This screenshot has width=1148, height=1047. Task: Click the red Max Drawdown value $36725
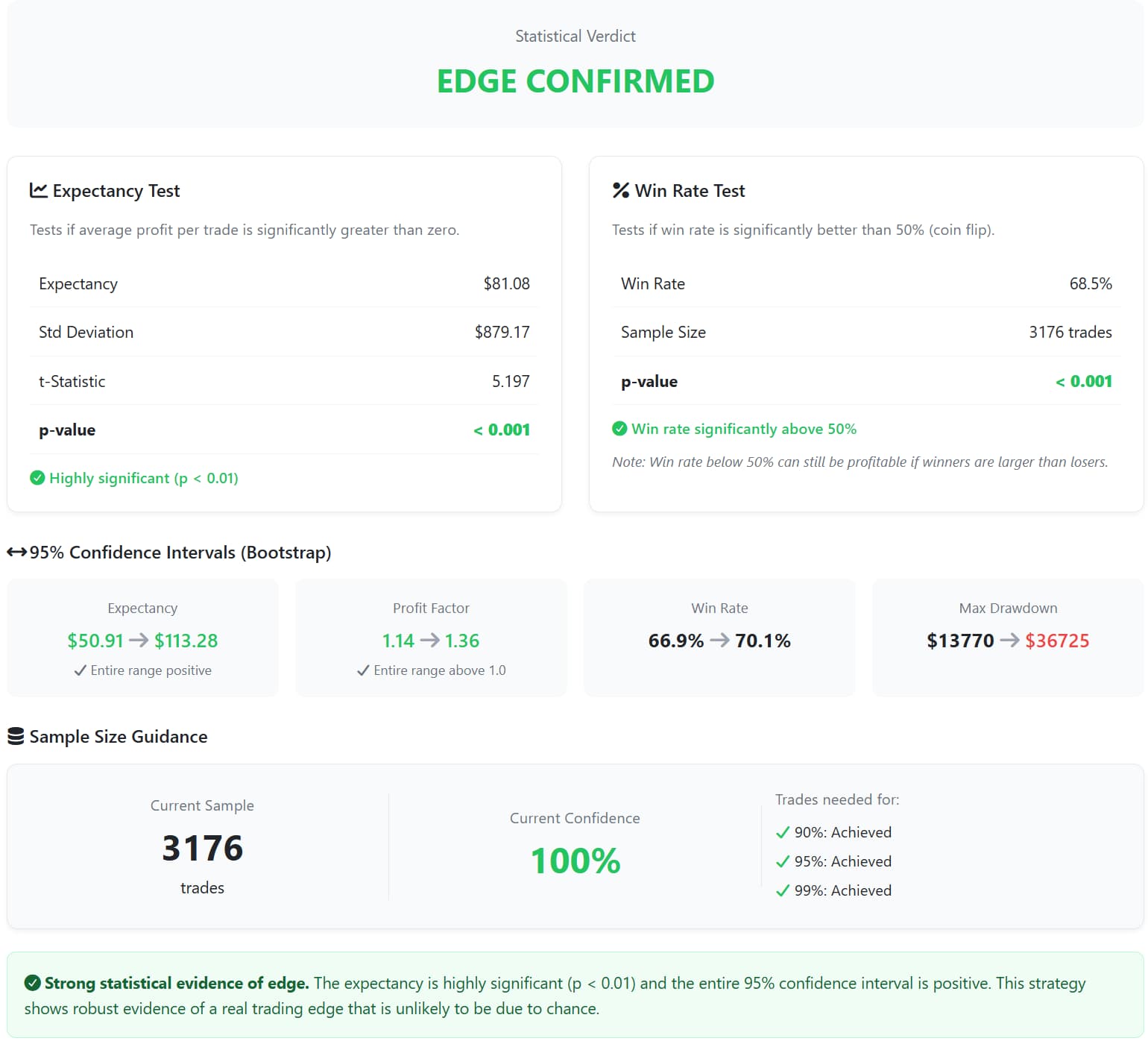(x=1056, y=641)
